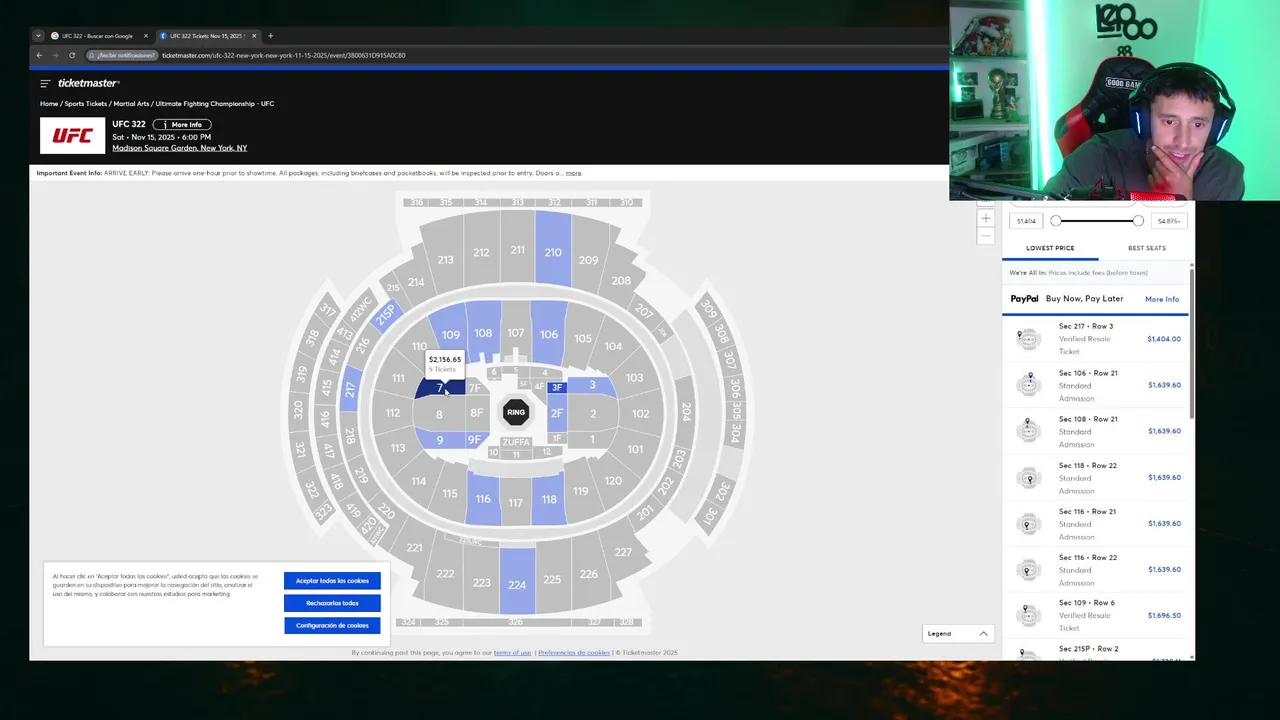Viewport: 1280px width, 720px height.
Task: Select Sec 217 Row 3 resale listing
Action: point(1095,339)
